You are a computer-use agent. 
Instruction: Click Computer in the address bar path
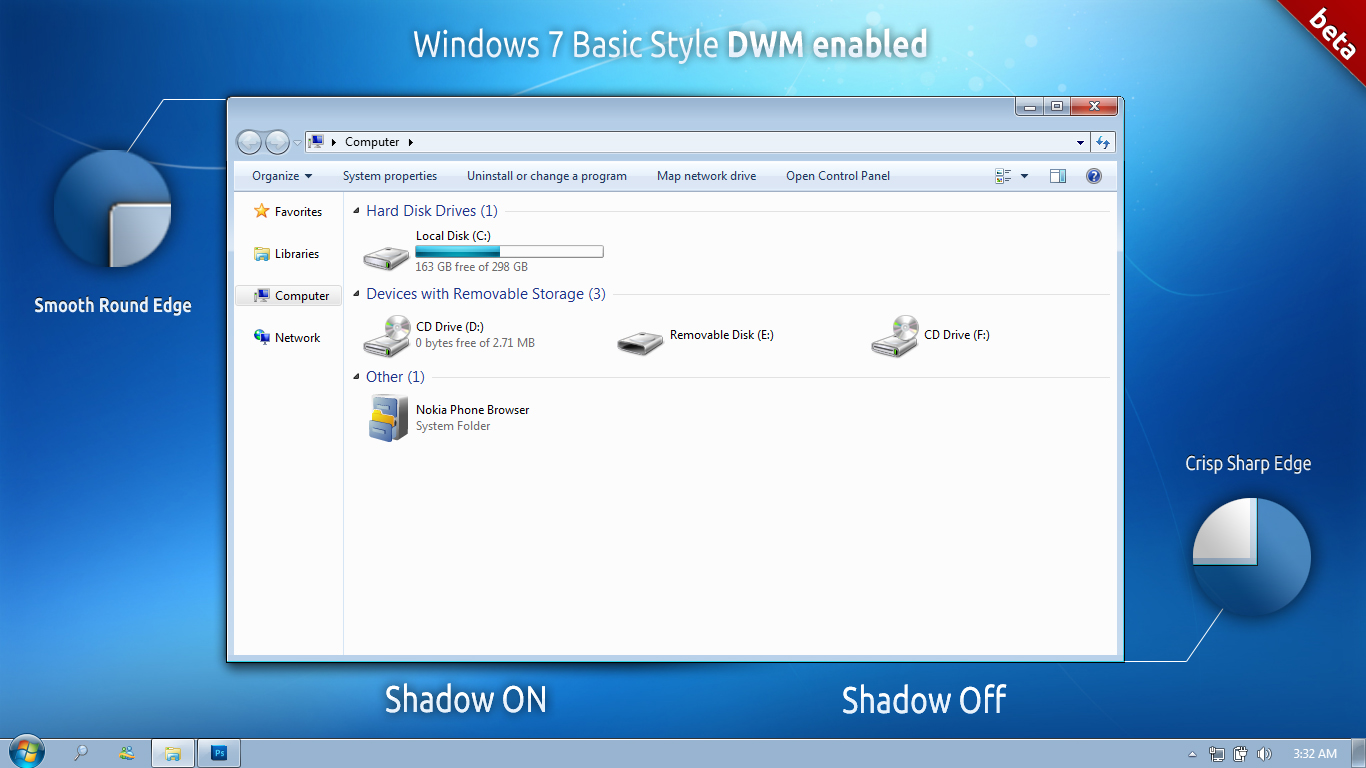click(372, 142)
